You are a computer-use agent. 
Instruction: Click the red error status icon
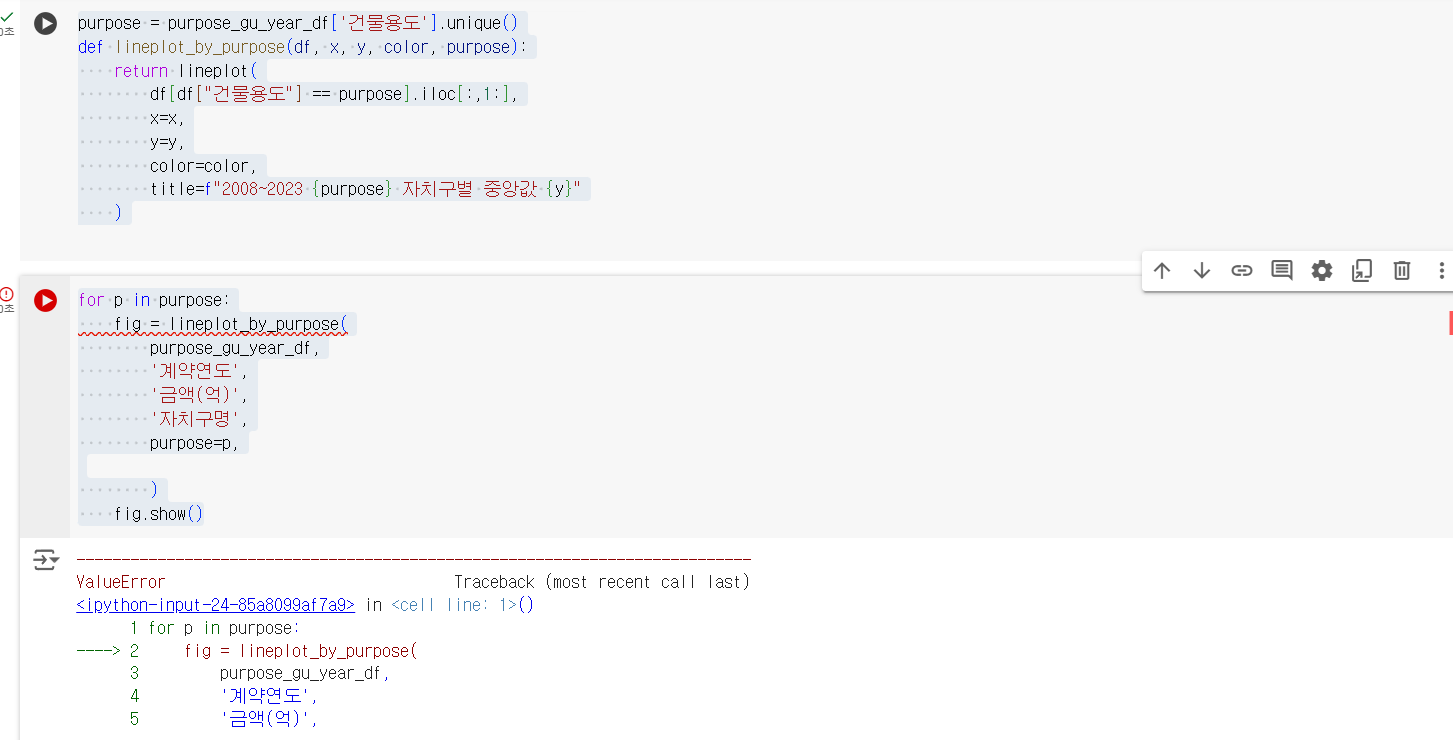[x=7, y=294]
